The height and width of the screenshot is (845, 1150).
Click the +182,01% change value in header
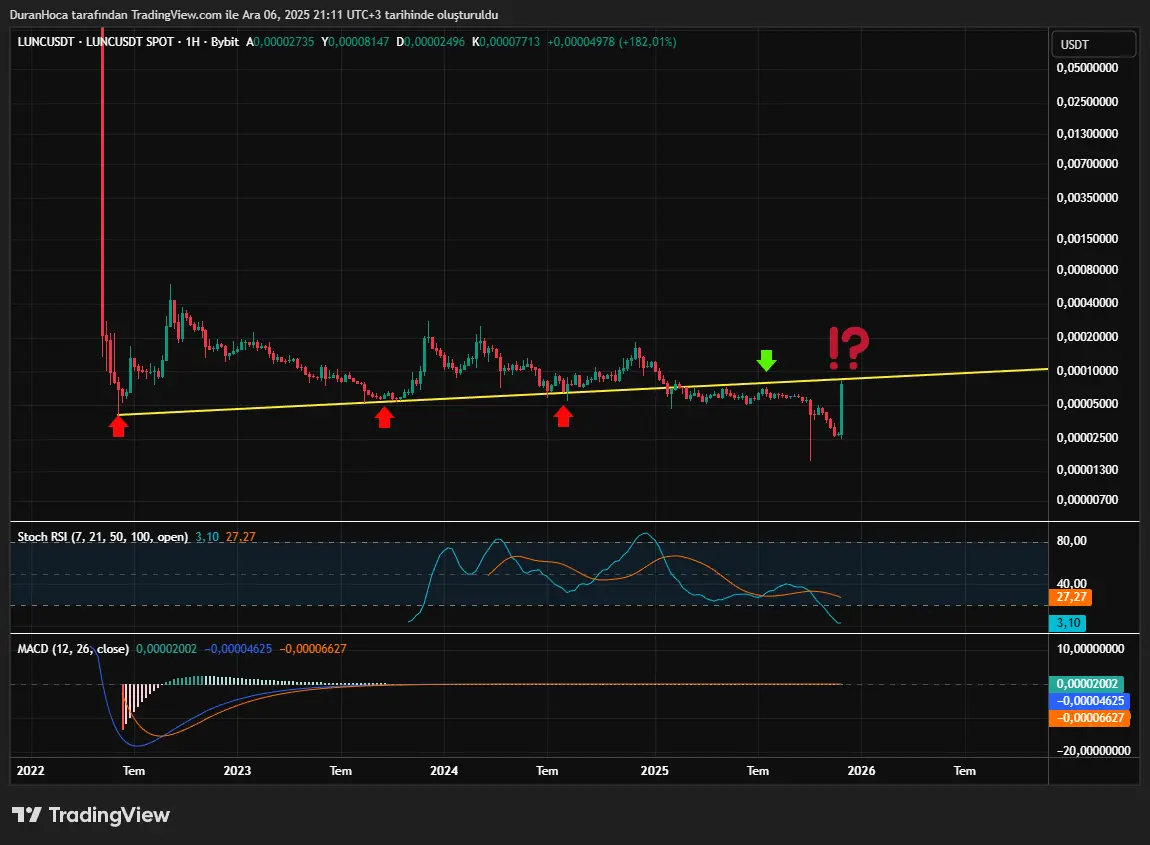pyautogui.click(x=648, y=42)
